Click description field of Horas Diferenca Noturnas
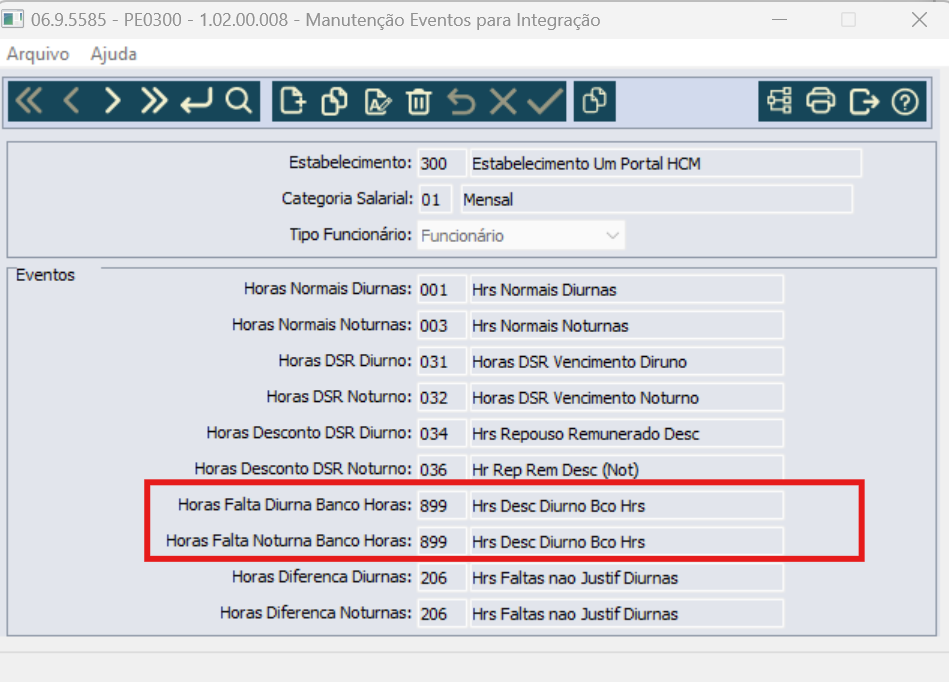 (627, 614)
